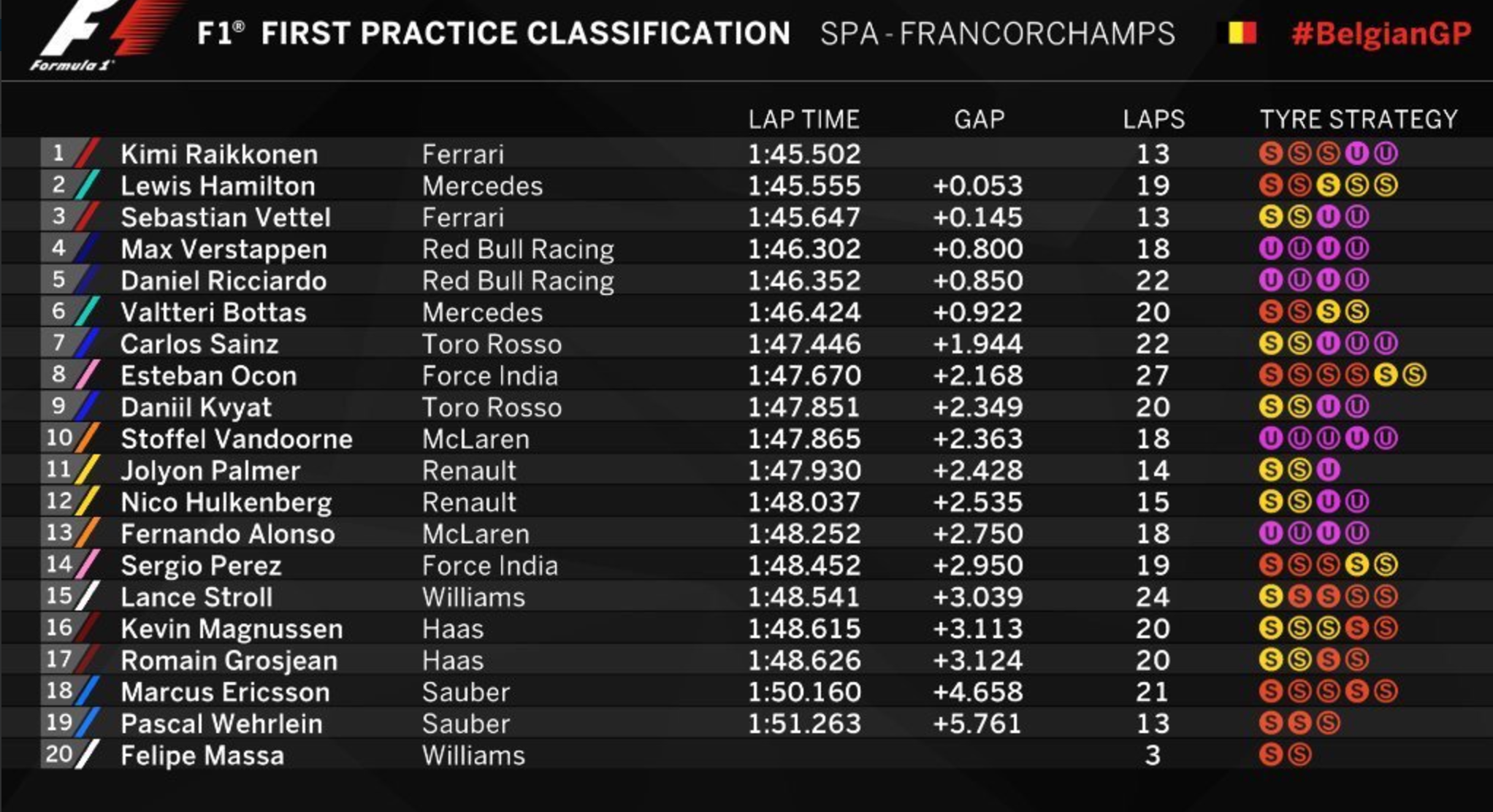Image resolution: width=1493 pixels, height=812 pixels.
Task: Click the LAP TIME column header
Action: (803, 119)
